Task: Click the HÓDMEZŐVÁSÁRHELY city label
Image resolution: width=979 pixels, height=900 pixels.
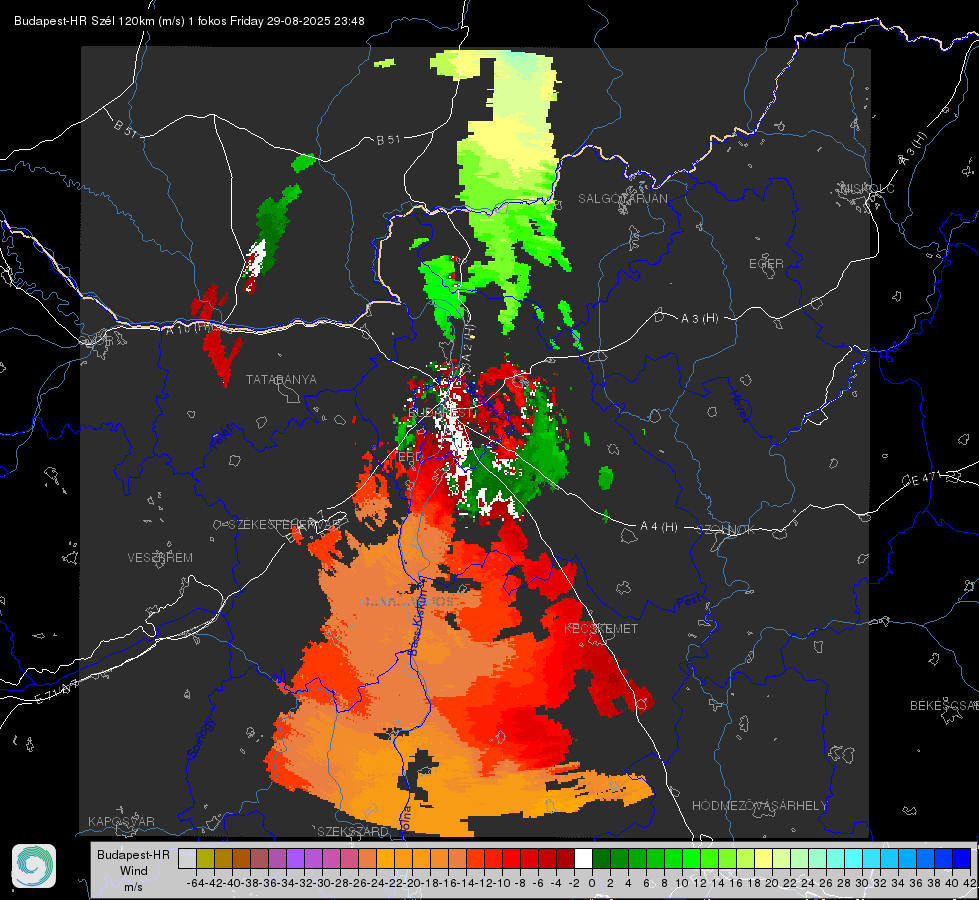Action: tap(759, 806)
